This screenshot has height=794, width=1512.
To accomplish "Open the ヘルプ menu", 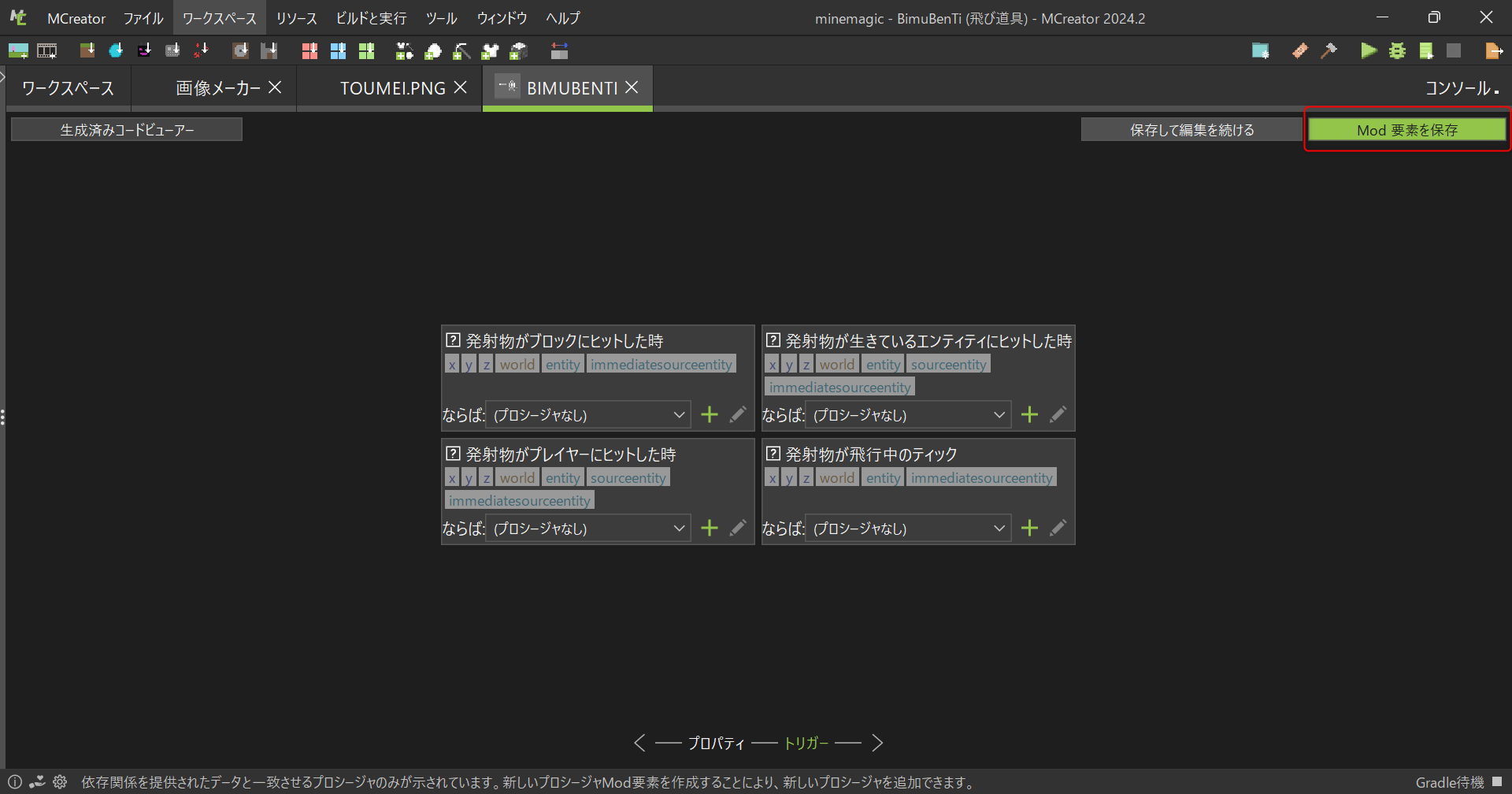I will click(563, 18).
